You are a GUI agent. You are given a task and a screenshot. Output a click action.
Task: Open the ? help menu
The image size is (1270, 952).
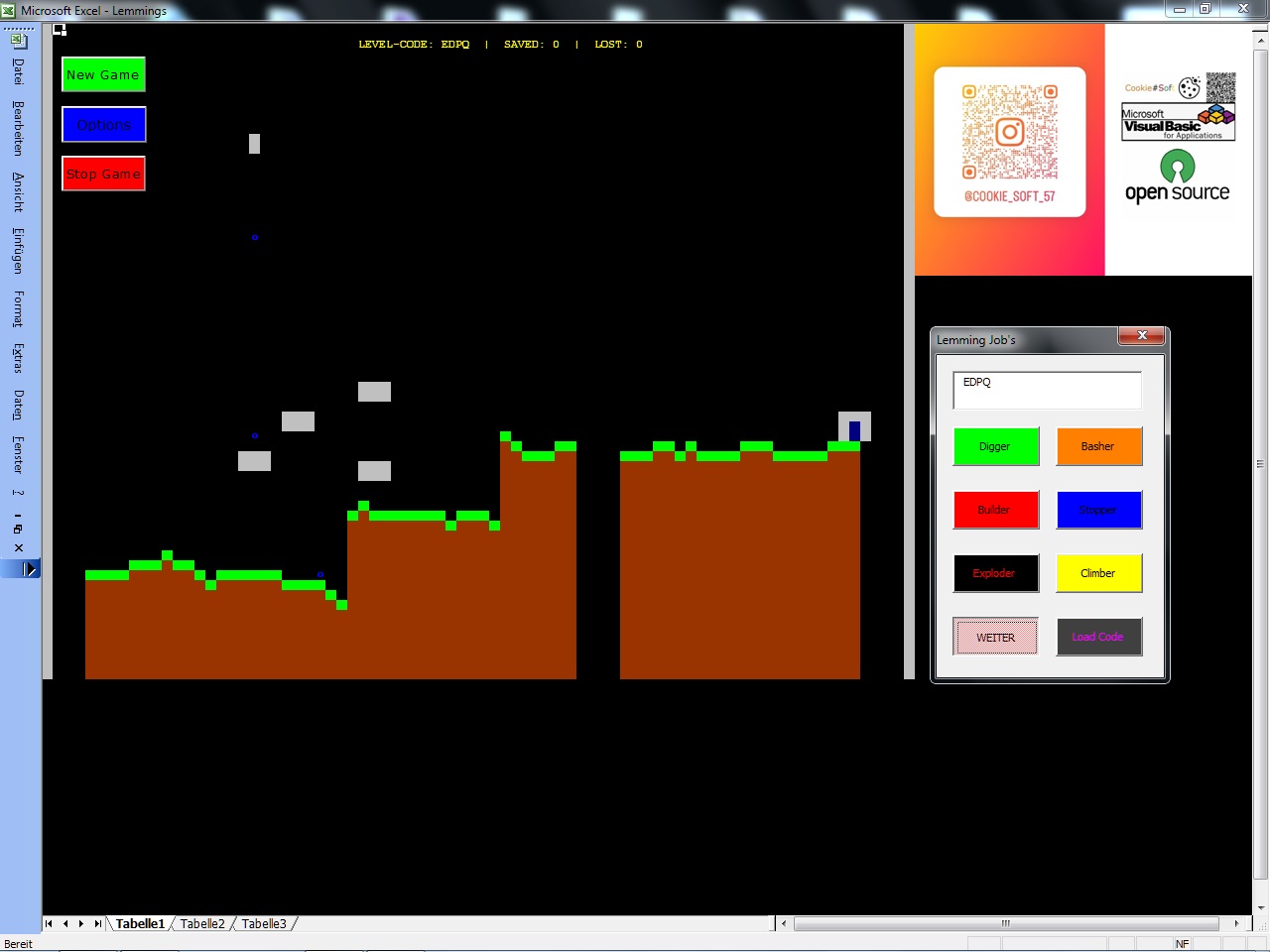pyautogui.click(x=18, y=492)
